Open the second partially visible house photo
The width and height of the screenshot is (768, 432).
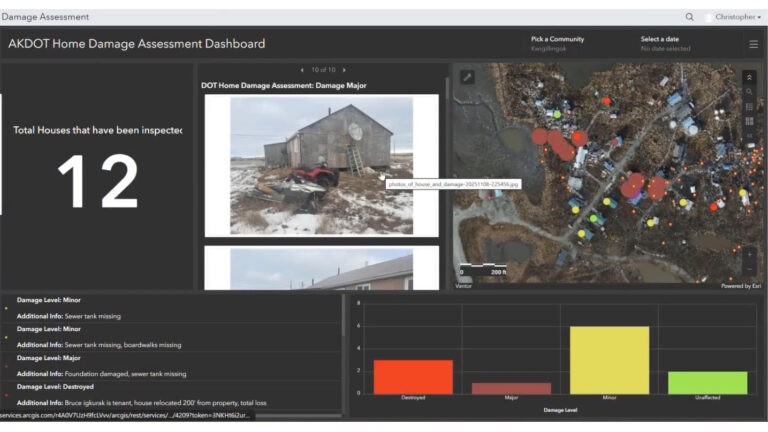click(x=321, y=269)
